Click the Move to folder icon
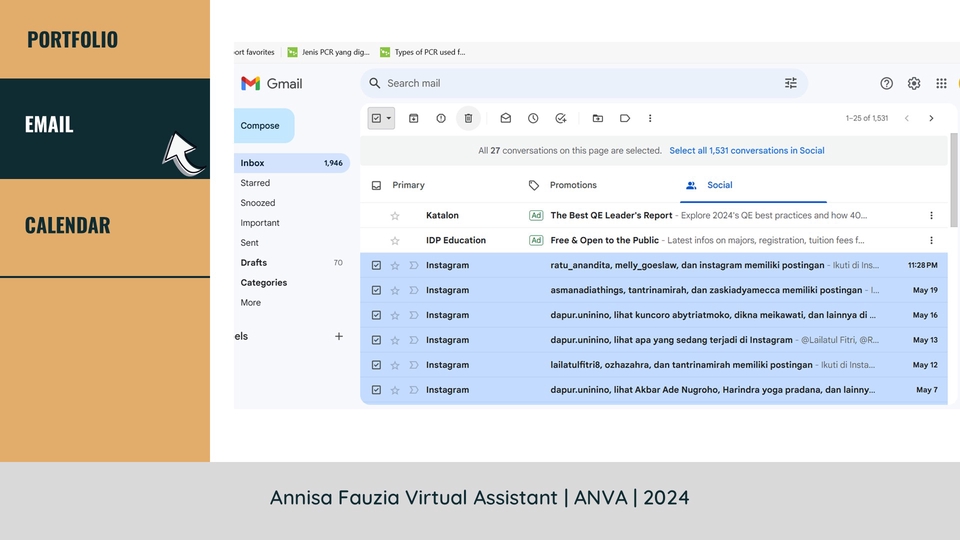960x540 pixels. [x=598, y=118]
